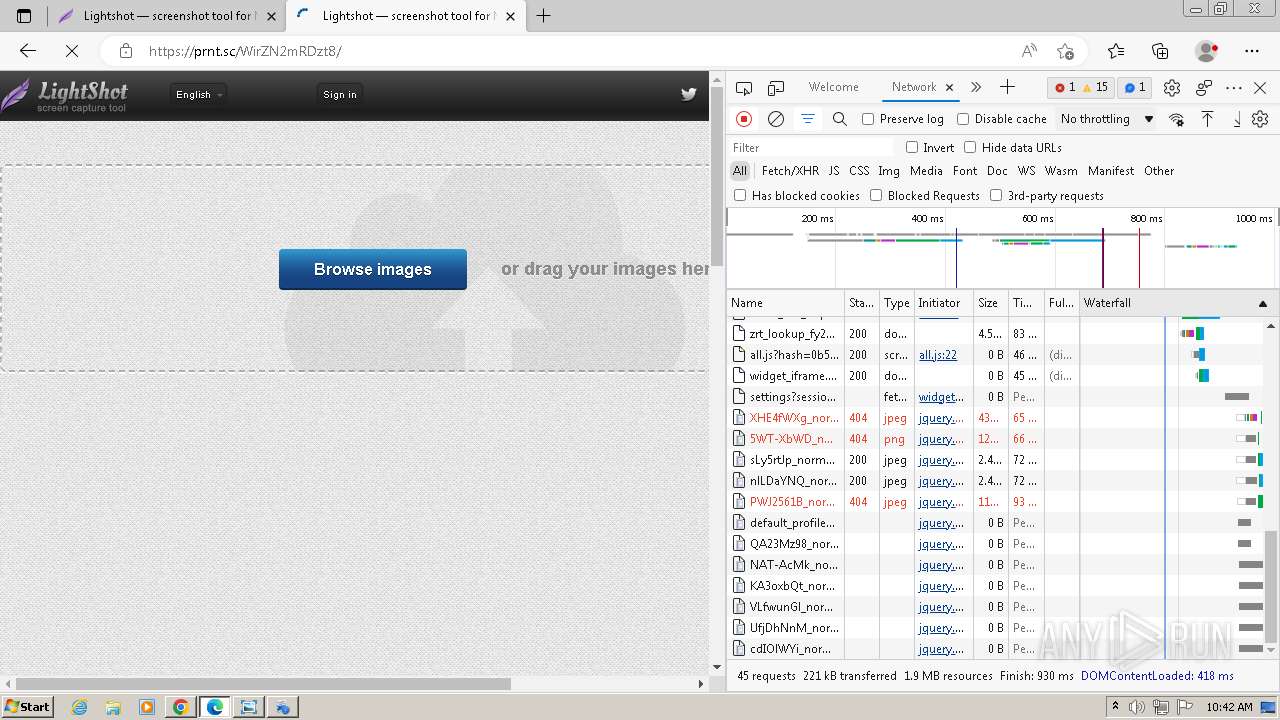Expand more DevTools tabs chevron
Viewport: 1280px width, 720px height.
pos(976,87)
